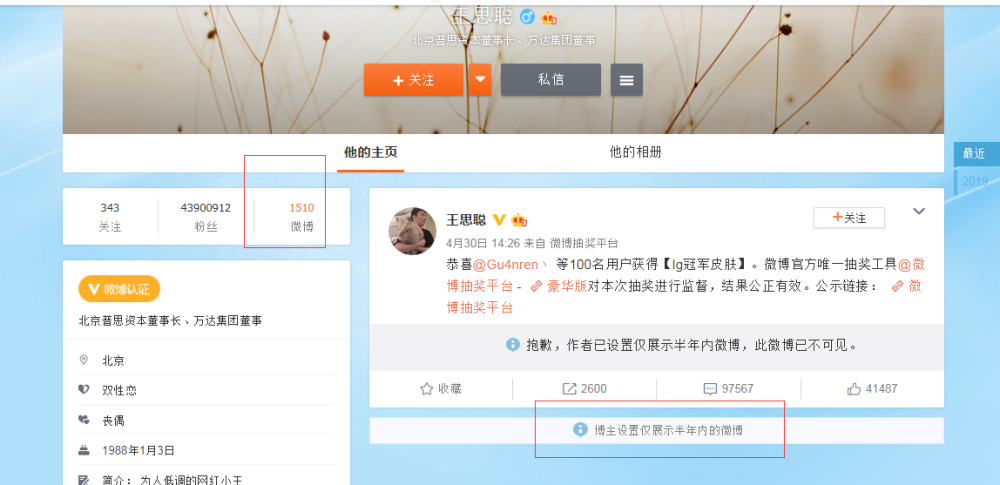The height and width of the screenshot is (485, 1000).
Task: Open 王思聪's avatar in the post
Action: [413, 230]
